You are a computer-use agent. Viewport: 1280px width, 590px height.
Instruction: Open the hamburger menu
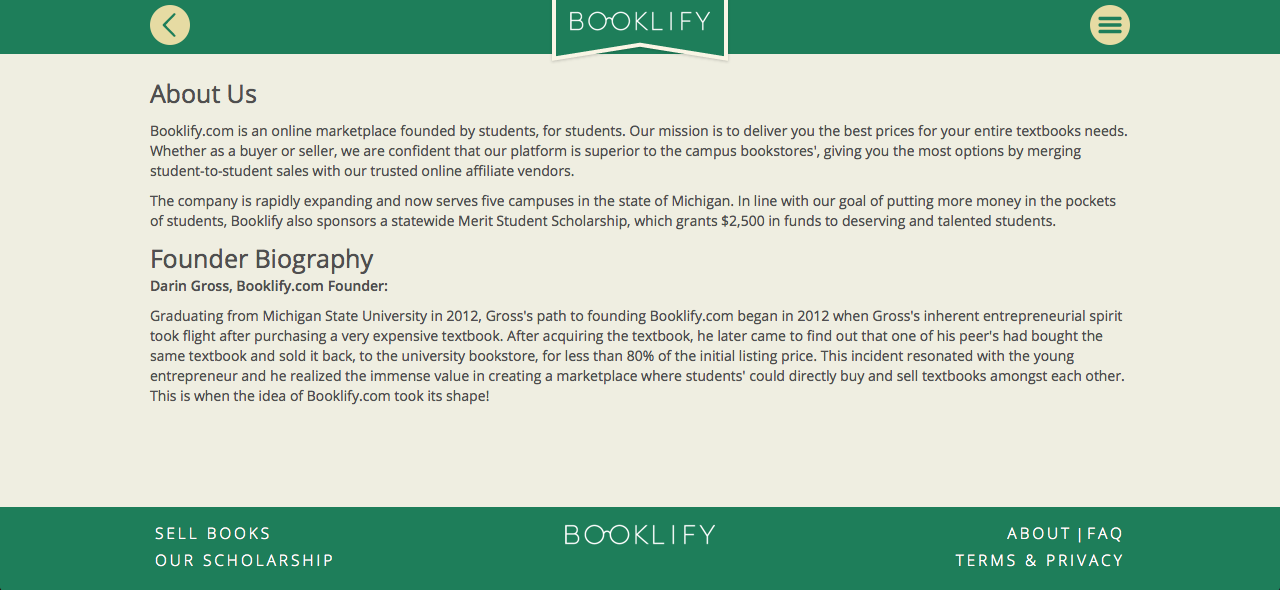pyautogui.click(x=1109, y=25)
